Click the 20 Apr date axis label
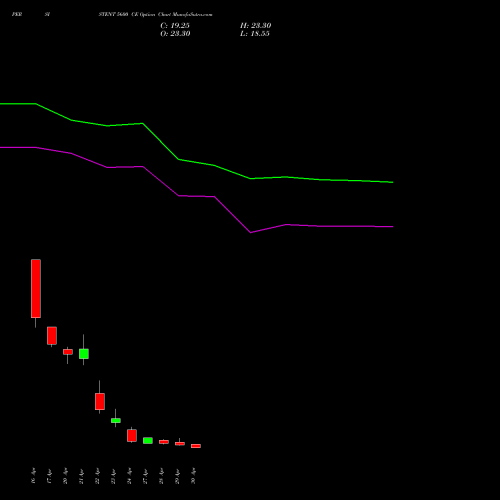500x500 pixels. (65, 476)
